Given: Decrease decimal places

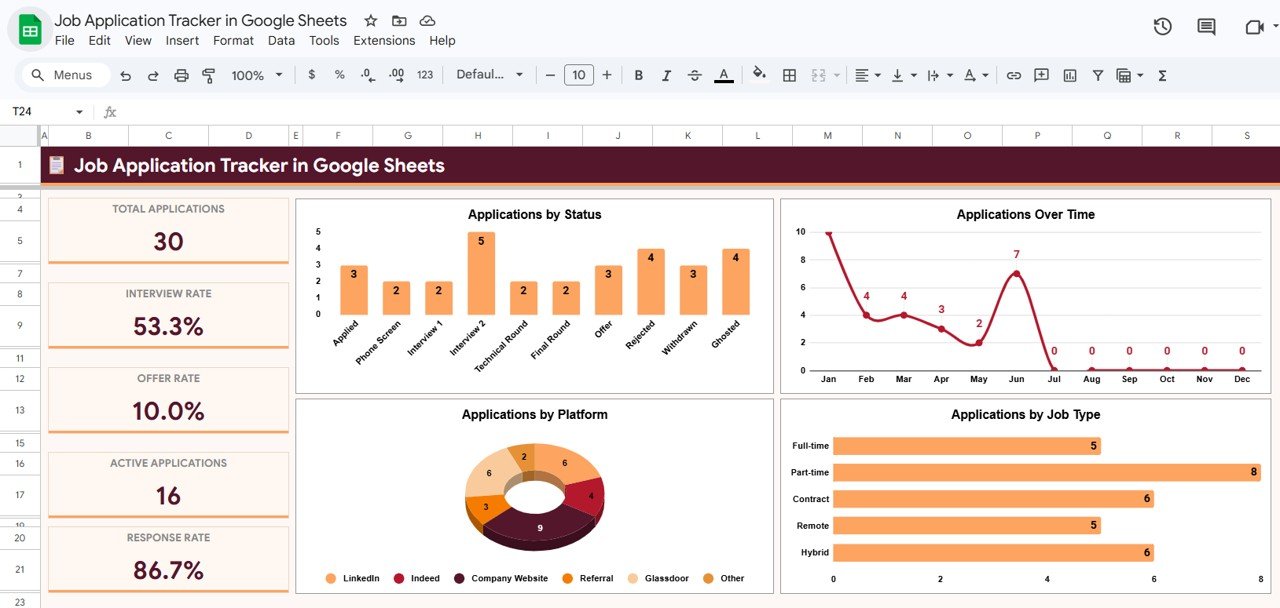Looking at the screenshot, I should 367,74.
